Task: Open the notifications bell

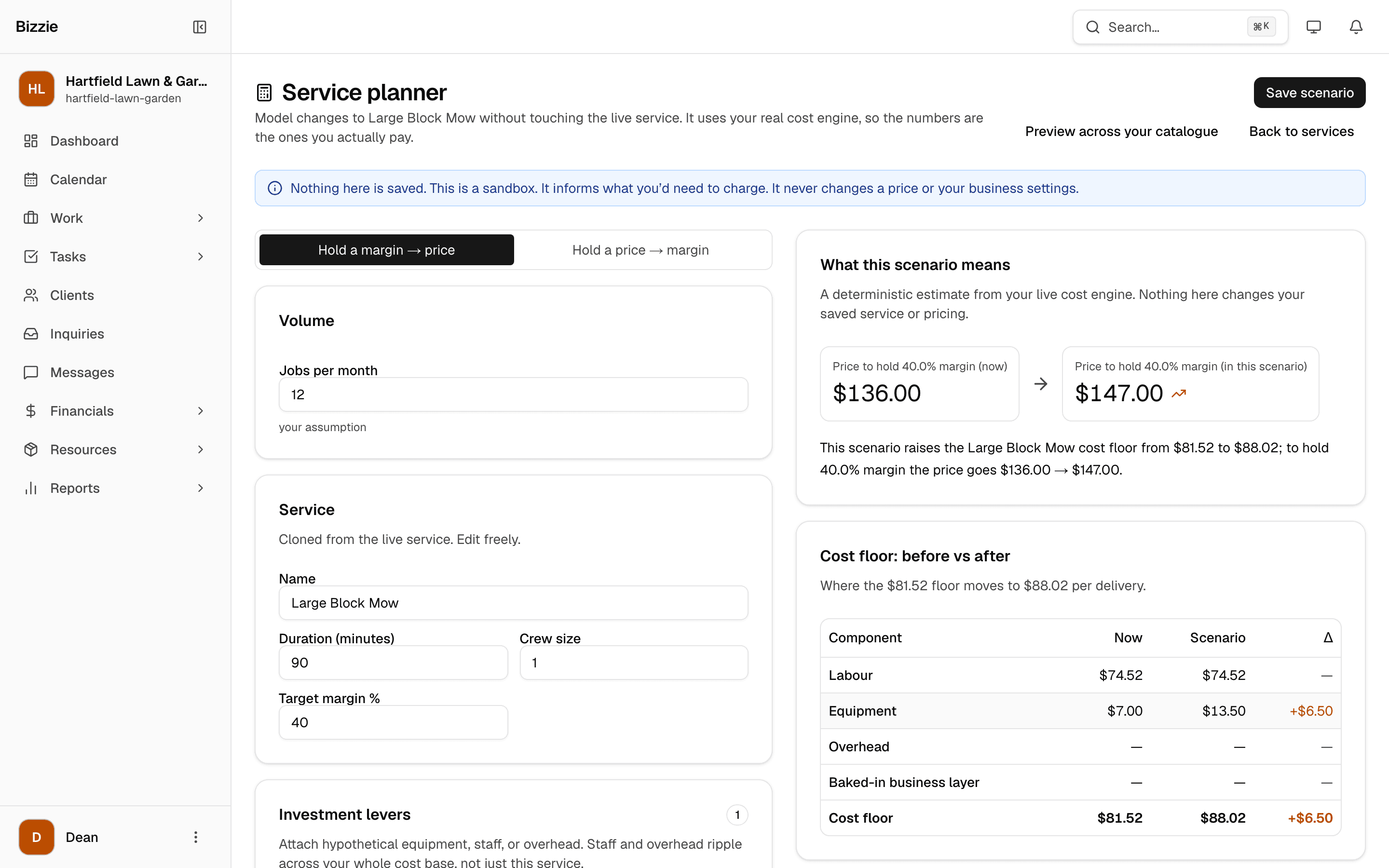Action: tap(1356, 27)
